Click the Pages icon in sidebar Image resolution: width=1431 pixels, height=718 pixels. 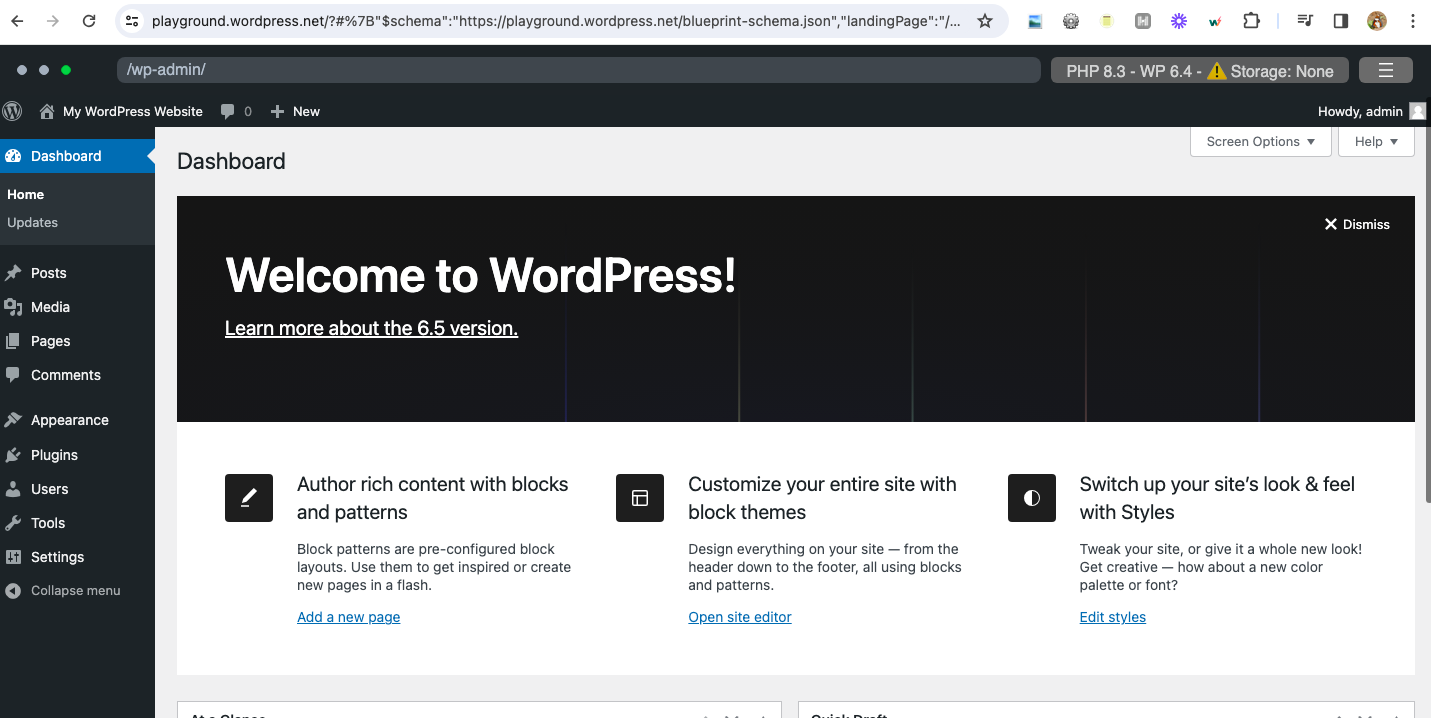click(x=13, y=341)
